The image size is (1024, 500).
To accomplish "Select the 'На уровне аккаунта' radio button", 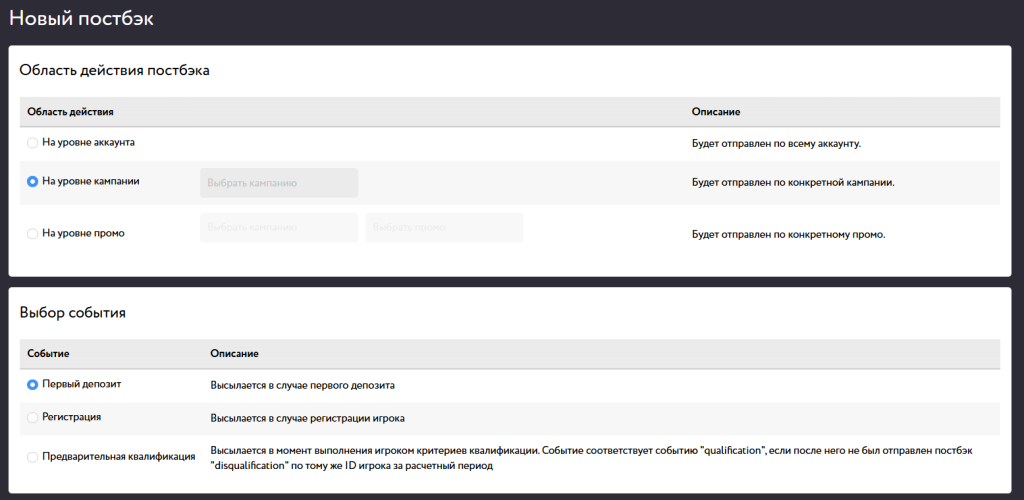I will tap(33, 143).
